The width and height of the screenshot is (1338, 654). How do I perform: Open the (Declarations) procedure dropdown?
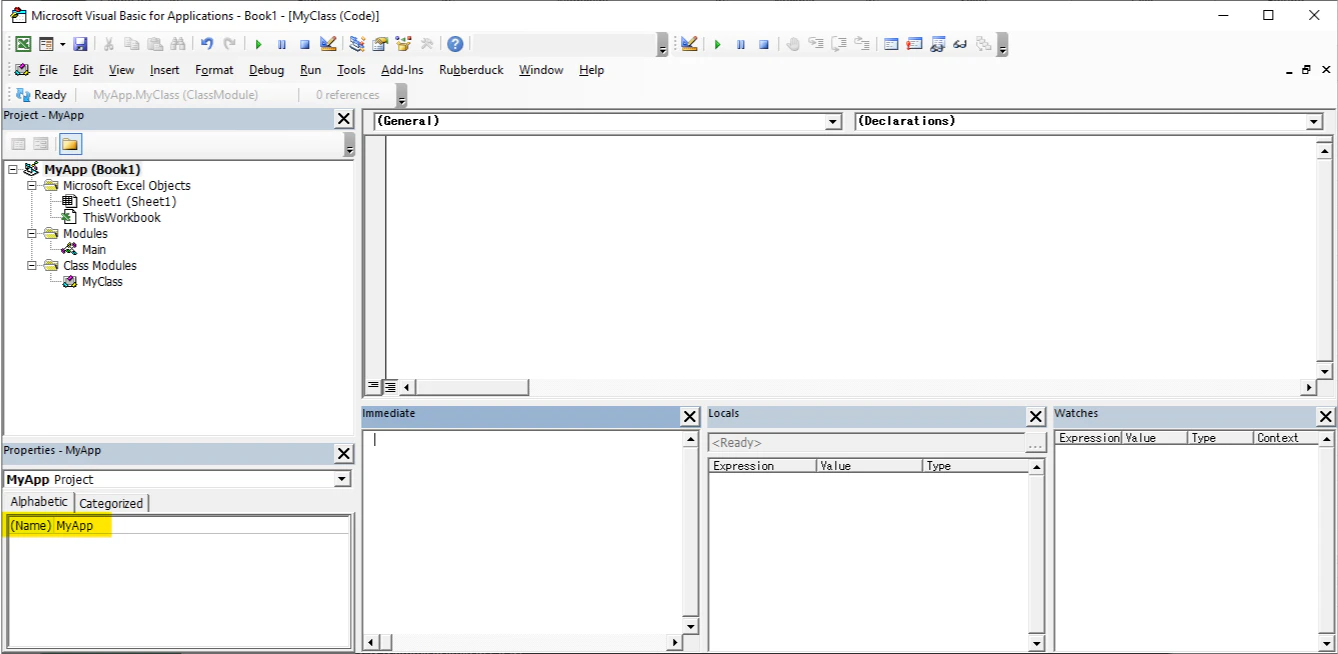(1314, 122)
